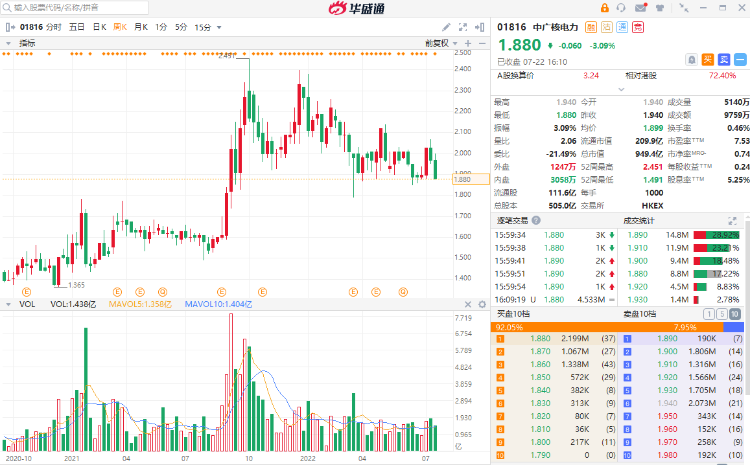Show 10-level order book depth
750x465 pixels.
click(x=735, y=314)
